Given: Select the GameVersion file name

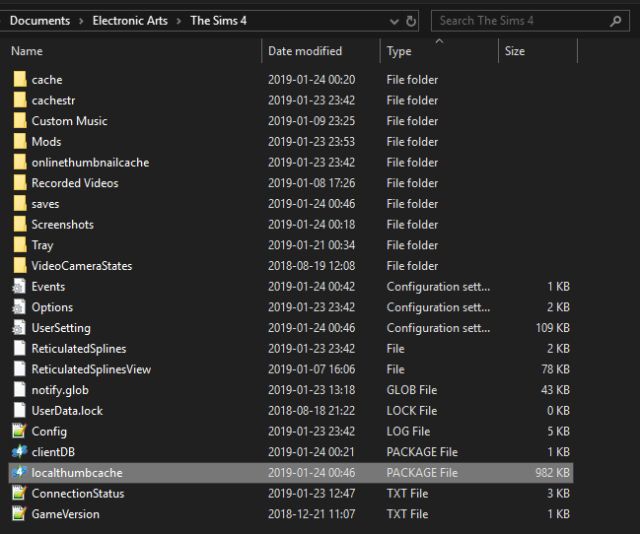Looking at the screenshot, I should tap(66, 514).
